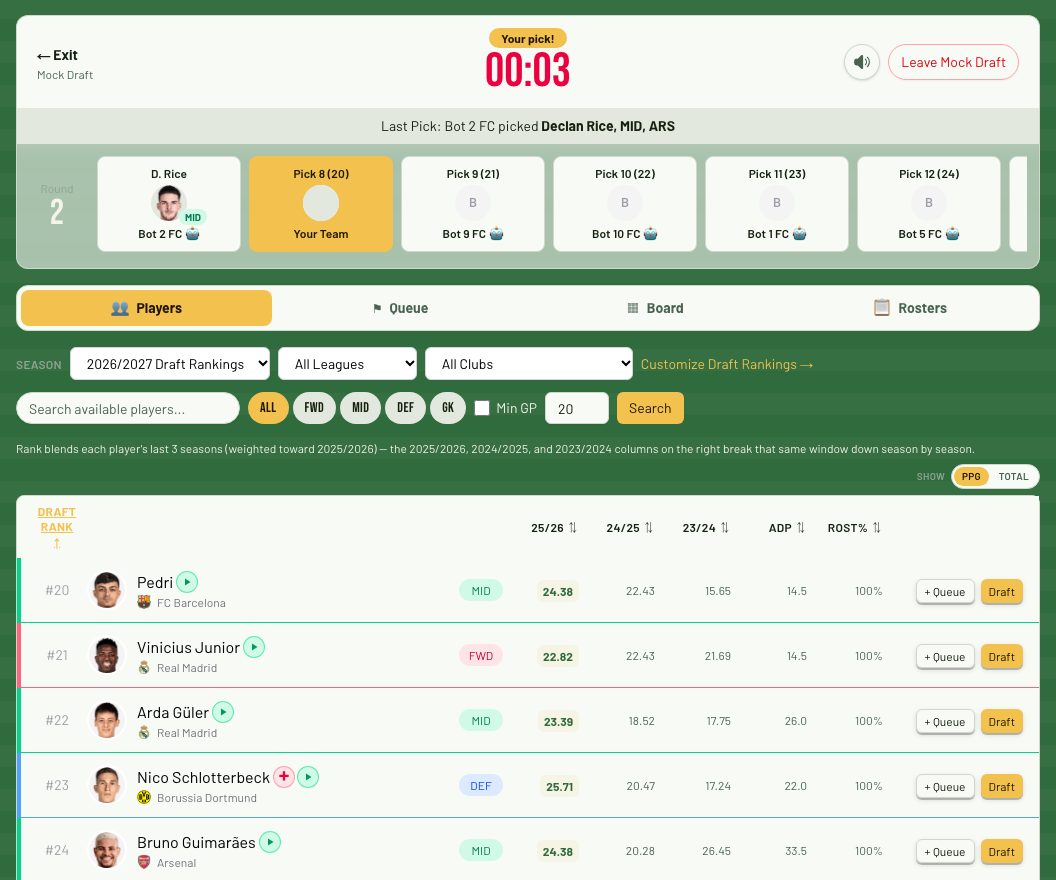Sort by 23/24 column arrows
The image size is (1056, 880).
coord(725,528)
